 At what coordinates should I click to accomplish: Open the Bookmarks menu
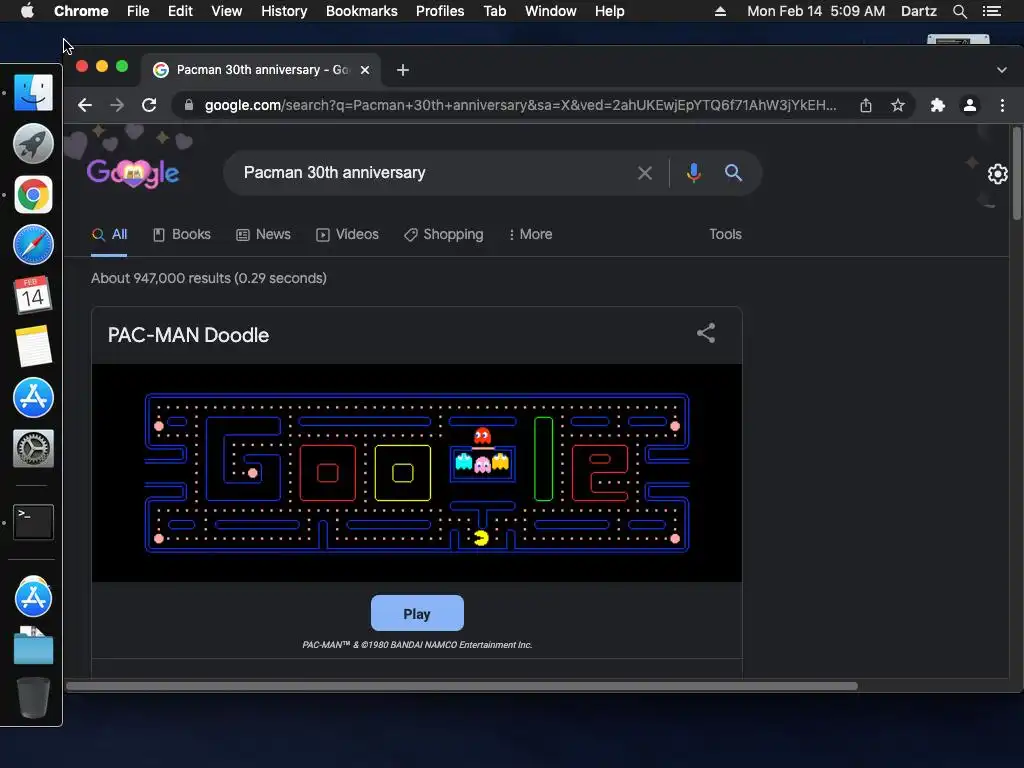tap(362, 11)
